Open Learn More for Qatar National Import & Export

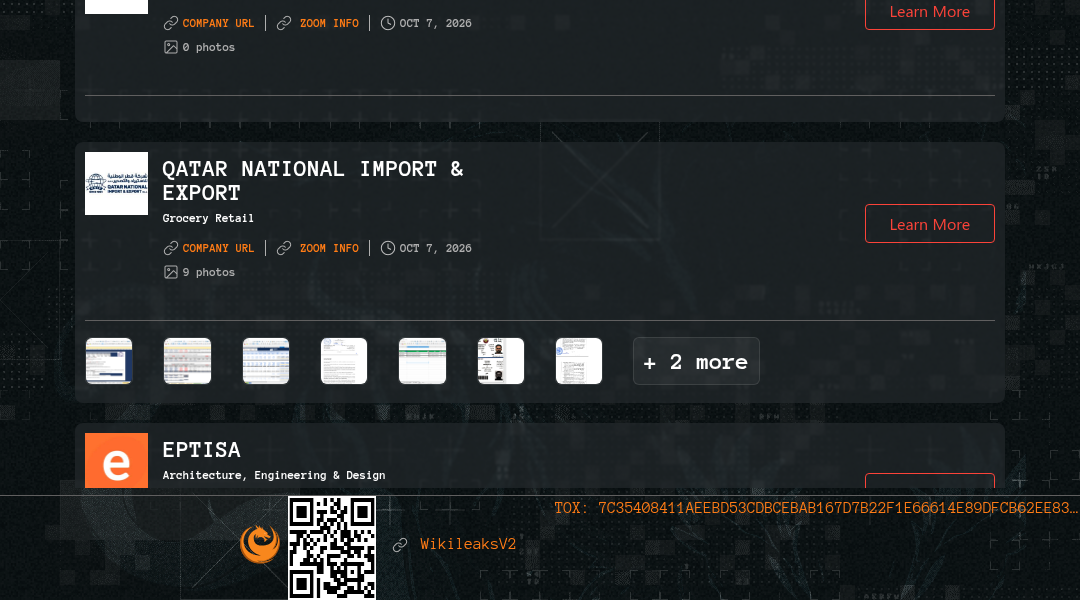[929, 224]
